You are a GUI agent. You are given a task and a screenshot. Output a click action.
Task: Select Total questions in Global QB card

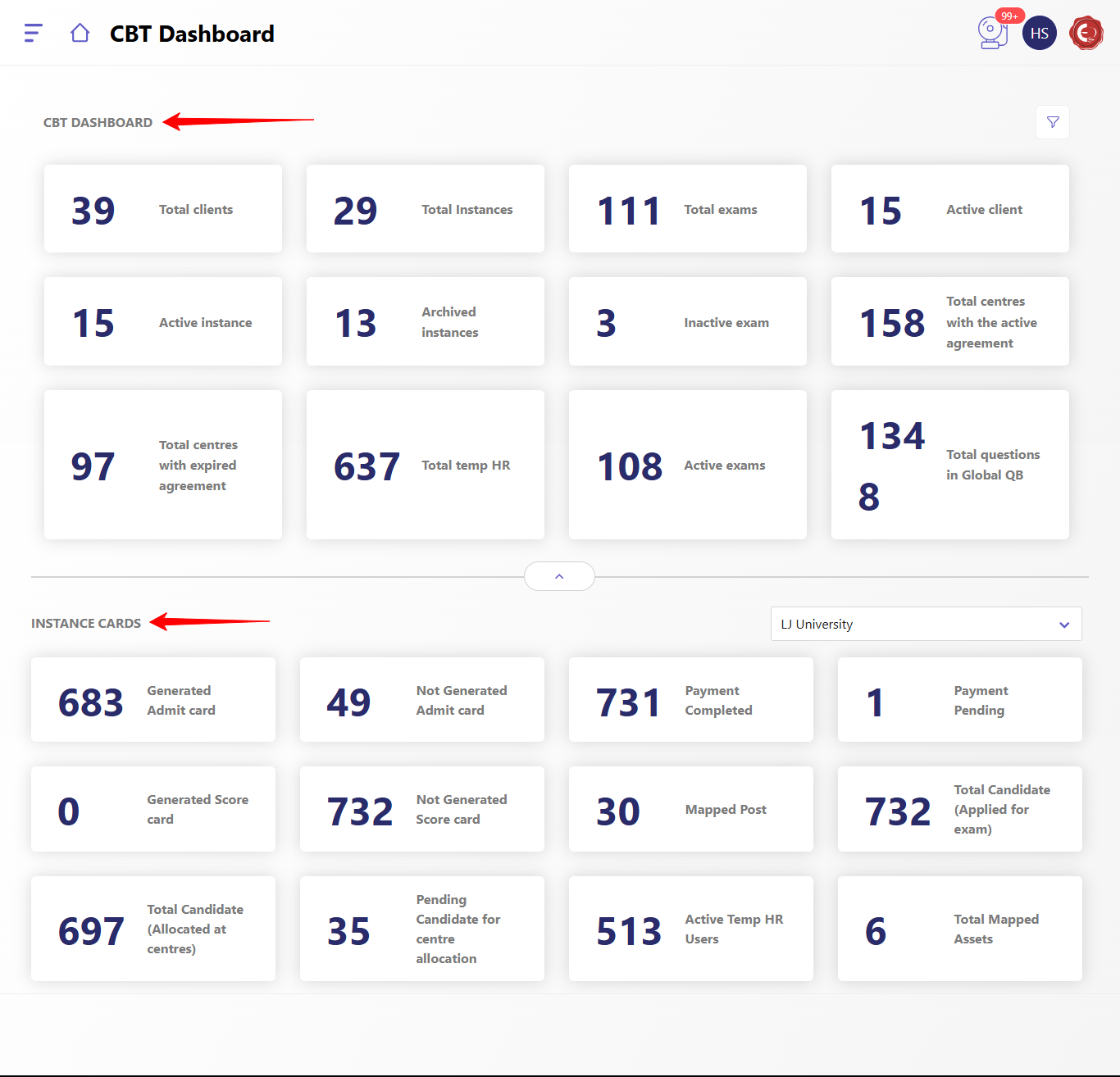coord(949,465)
